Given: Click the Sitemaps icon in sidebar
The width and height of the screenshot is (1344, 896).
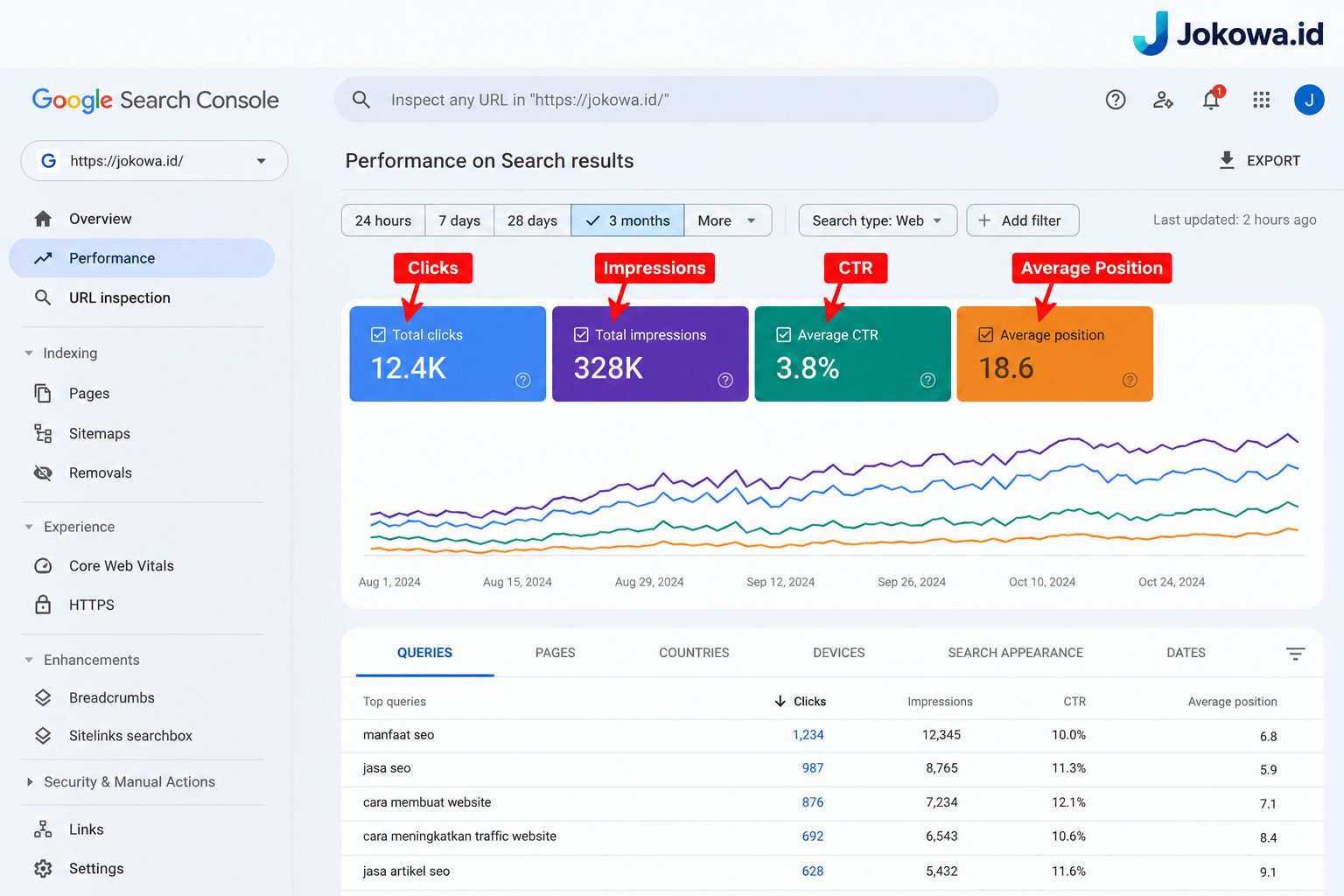Looking at the screenshot, I should (x=43, y=433).
